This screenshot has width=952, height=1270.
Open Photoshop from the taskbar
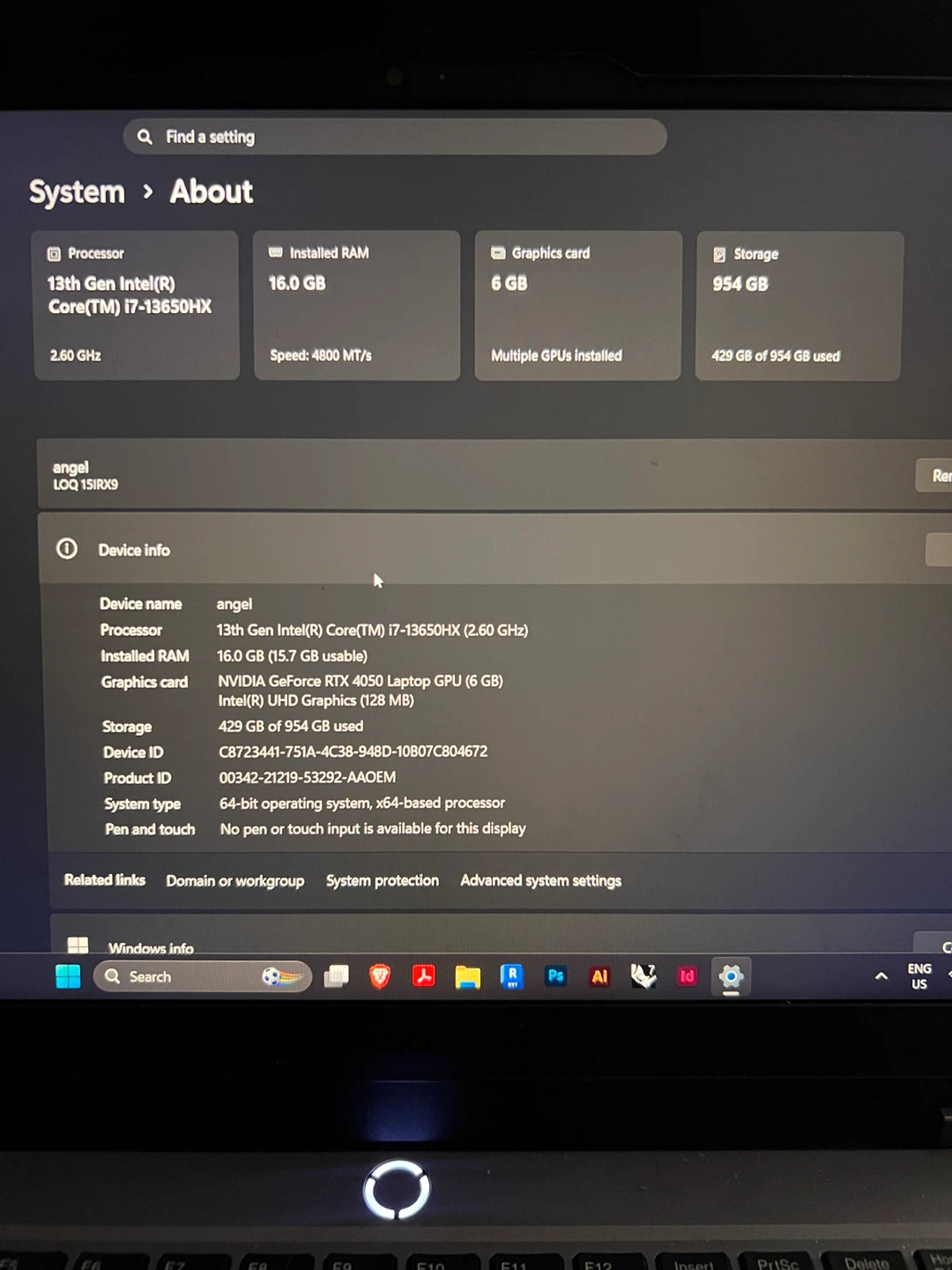click(x=555, y=976)
